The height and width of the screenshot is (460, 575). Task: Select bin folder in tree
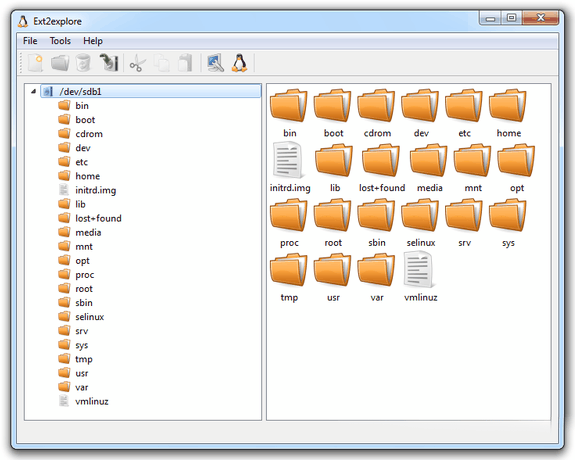73,106
